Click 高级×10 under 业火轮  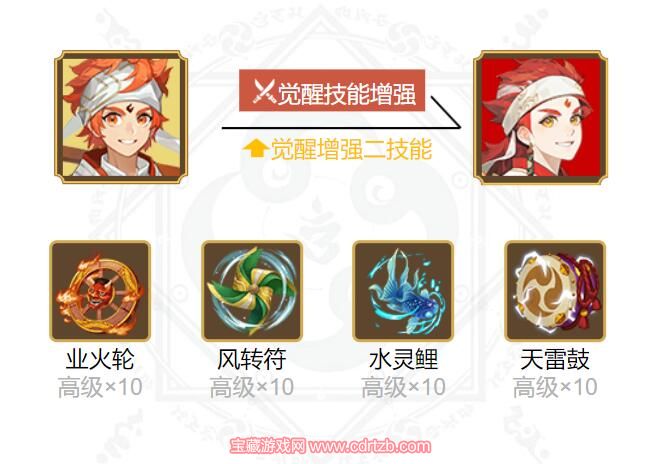click(100, 387)
